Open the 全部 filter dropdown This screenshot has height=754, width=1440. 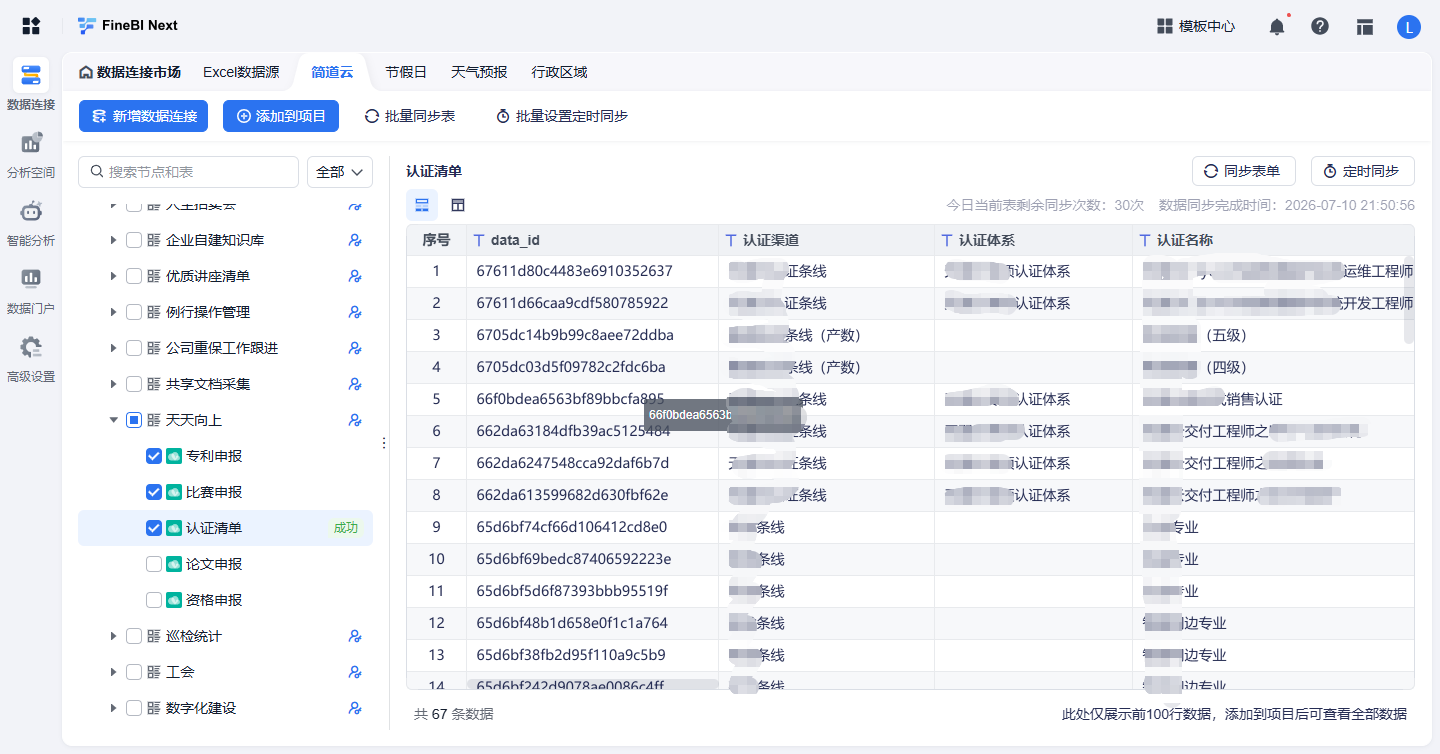click(340, 172)
